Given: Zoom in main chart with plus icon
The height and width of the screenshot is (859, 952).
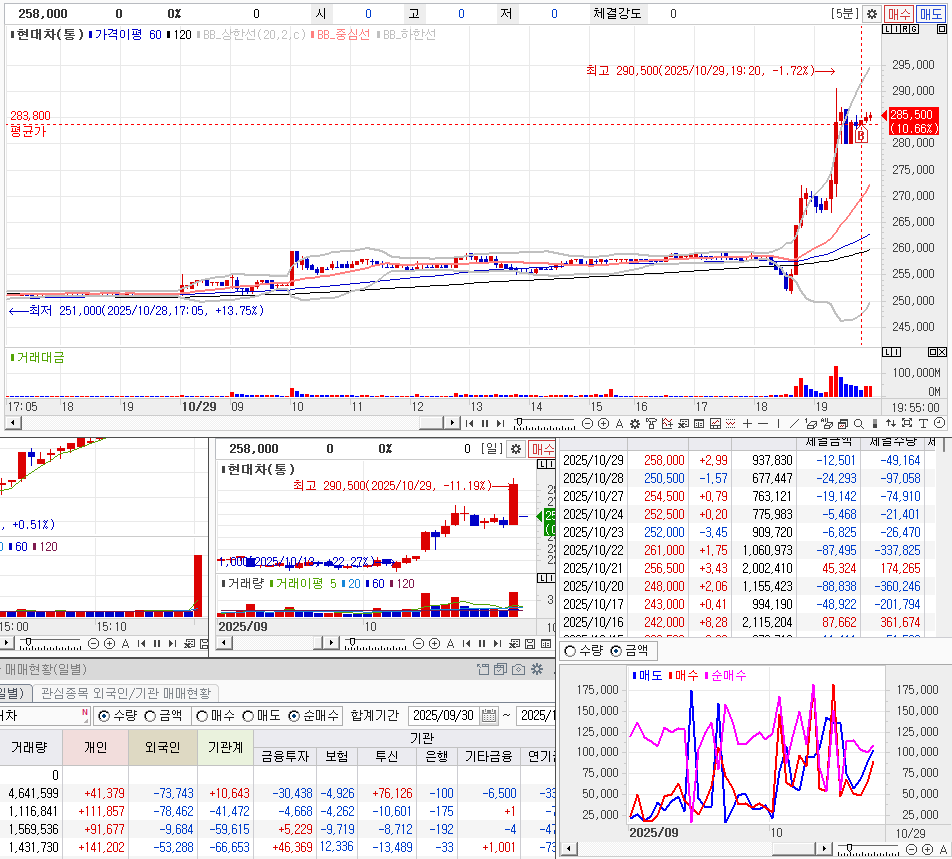Looking at the screenshot, I should coord(604,423).
